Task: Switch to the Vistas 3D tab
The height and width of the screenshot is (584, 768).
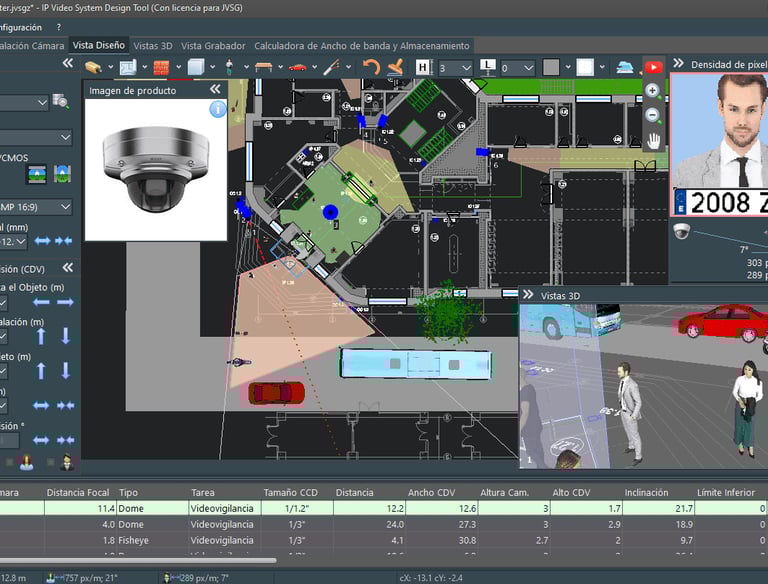Action: tap(153, 45)
